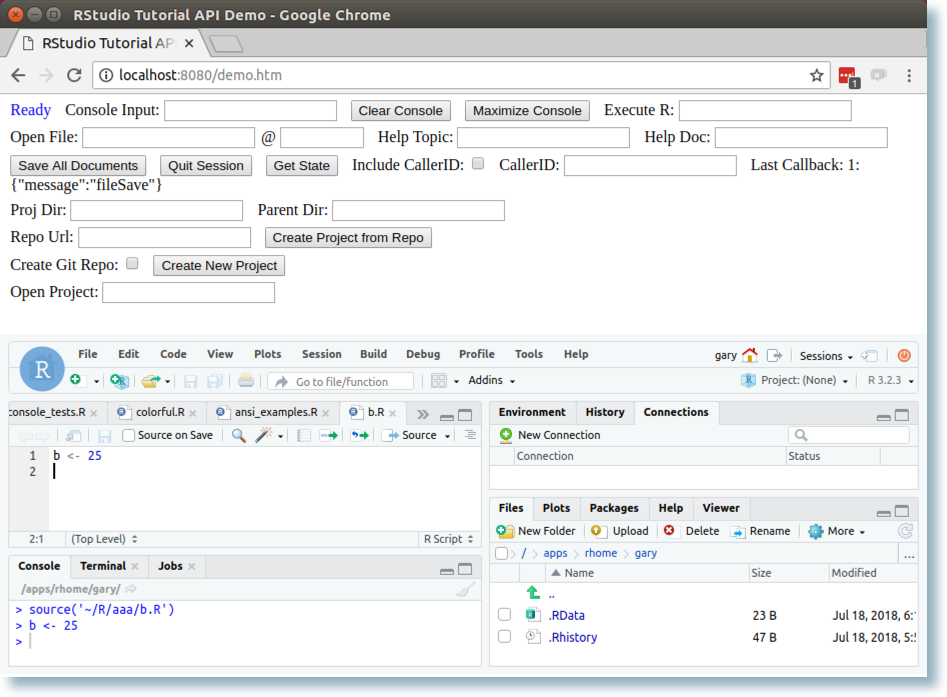Open the Debug menu
The width and height of the screenshot is (947, 697).
(x=423, y=354)
